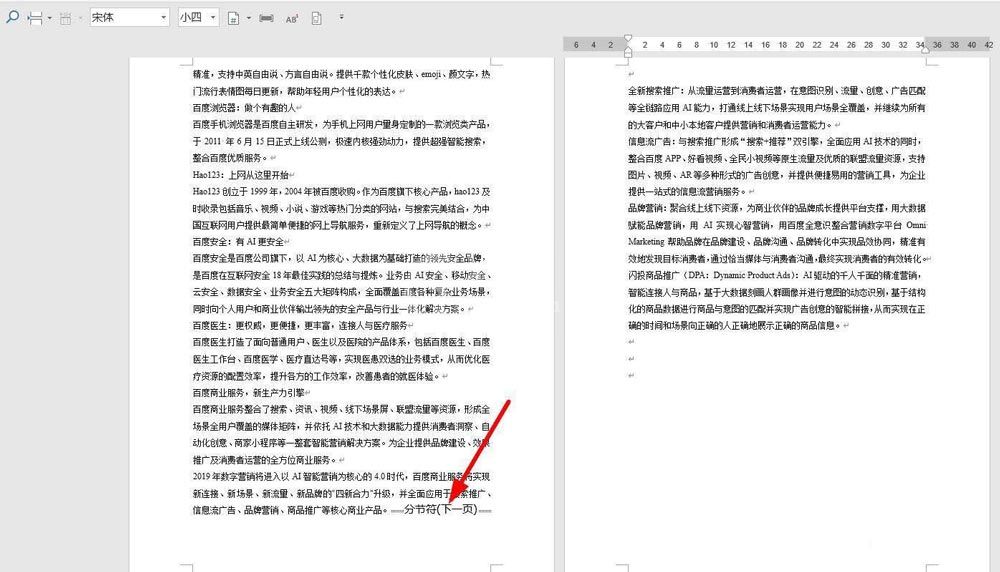The height and width of the screenshot is (572, 1000).
Task: Click the ruler number 20
Action: [x=800, y=45]
